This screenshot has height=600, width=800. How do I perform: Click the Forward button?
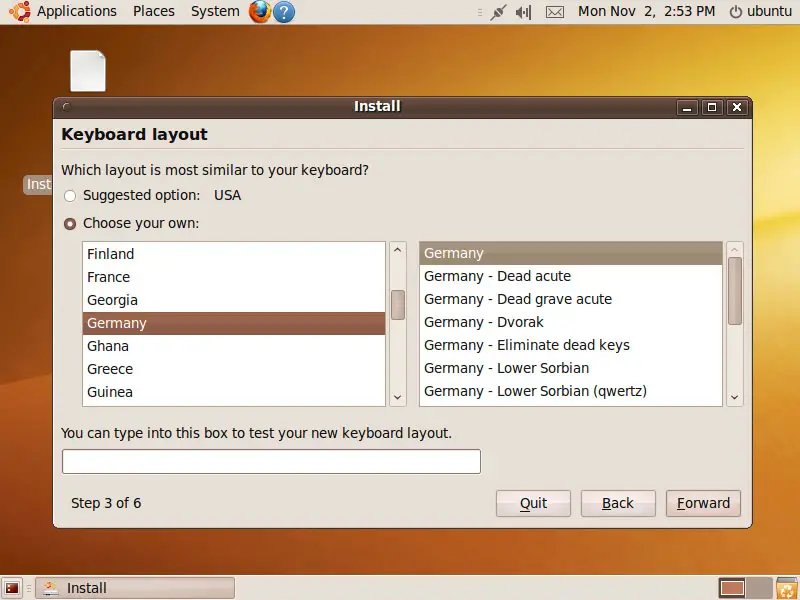tap(703, 504)
